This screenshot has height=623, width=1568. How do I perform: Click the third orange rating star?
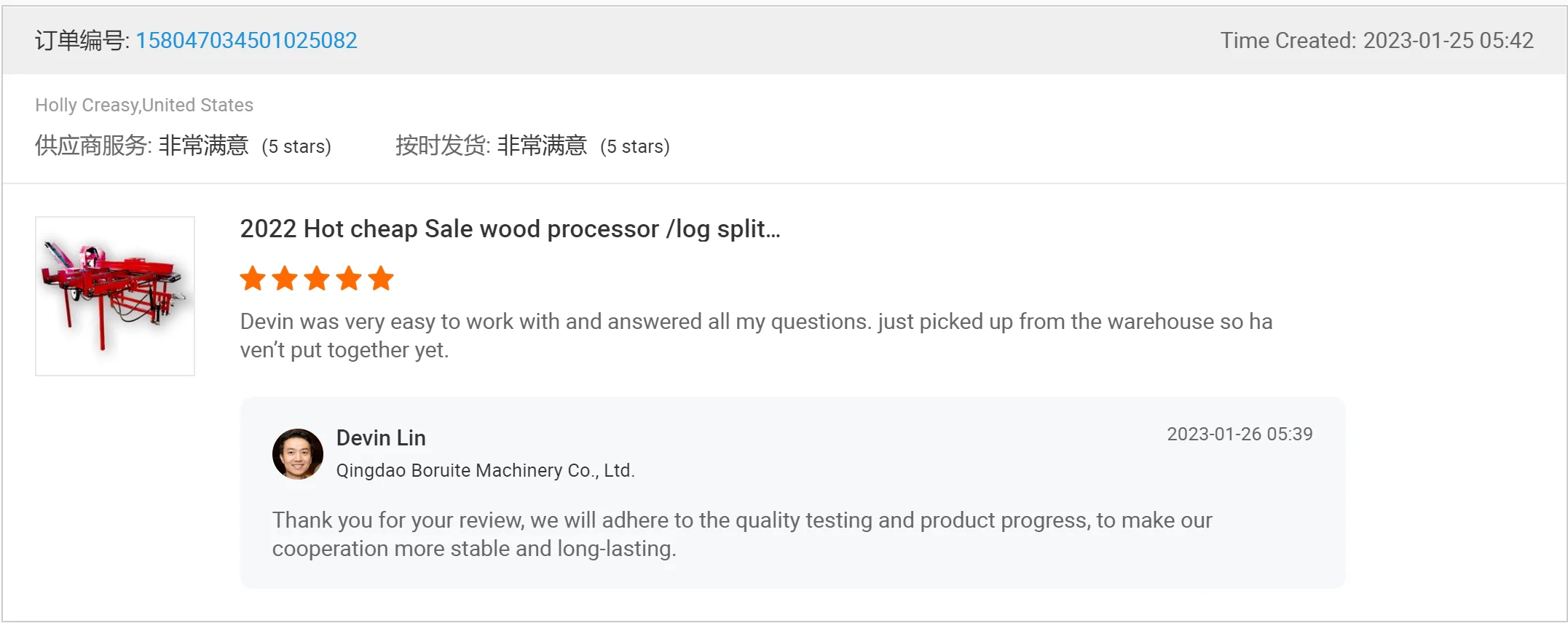[317, 279]
